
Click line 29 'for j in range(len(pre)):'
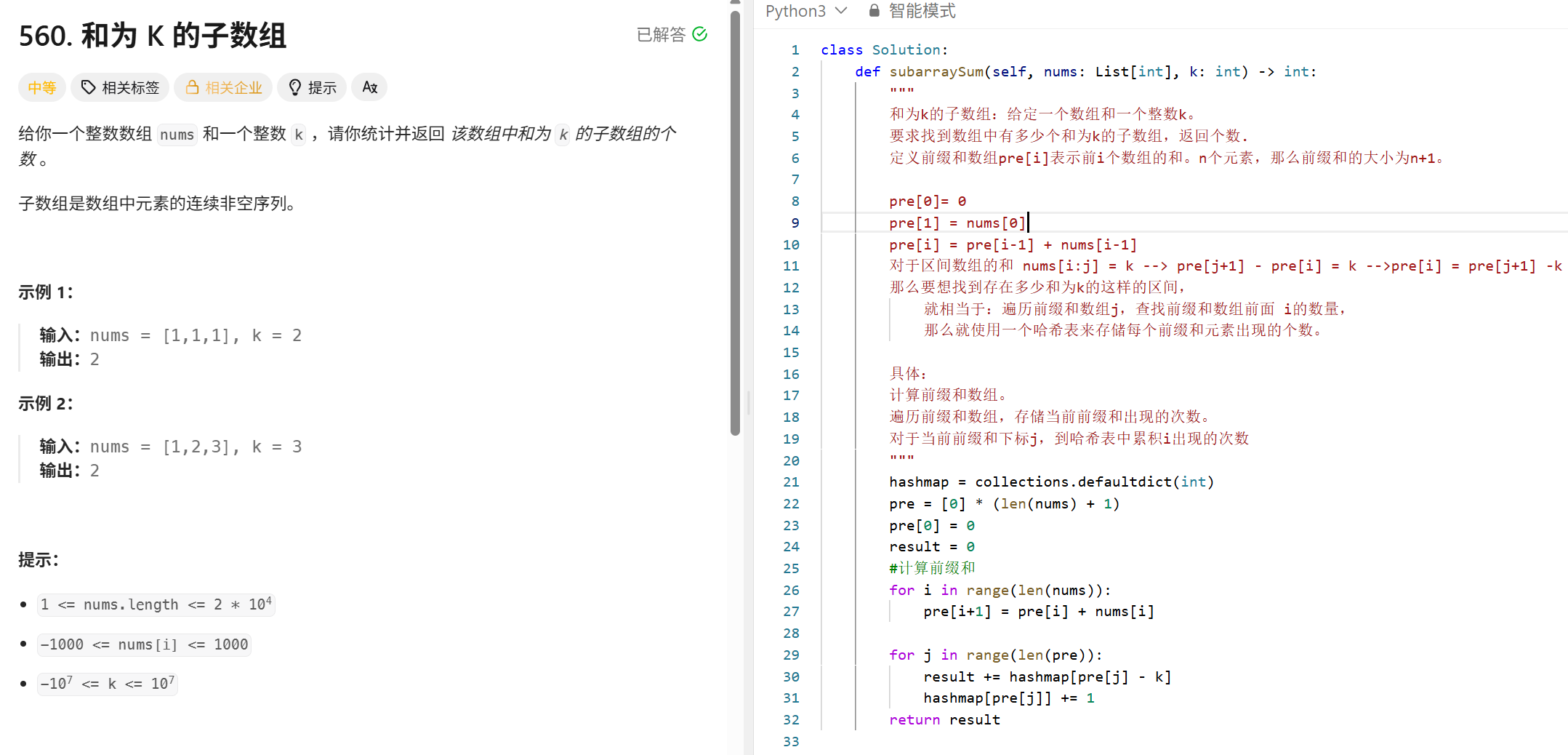995,655
